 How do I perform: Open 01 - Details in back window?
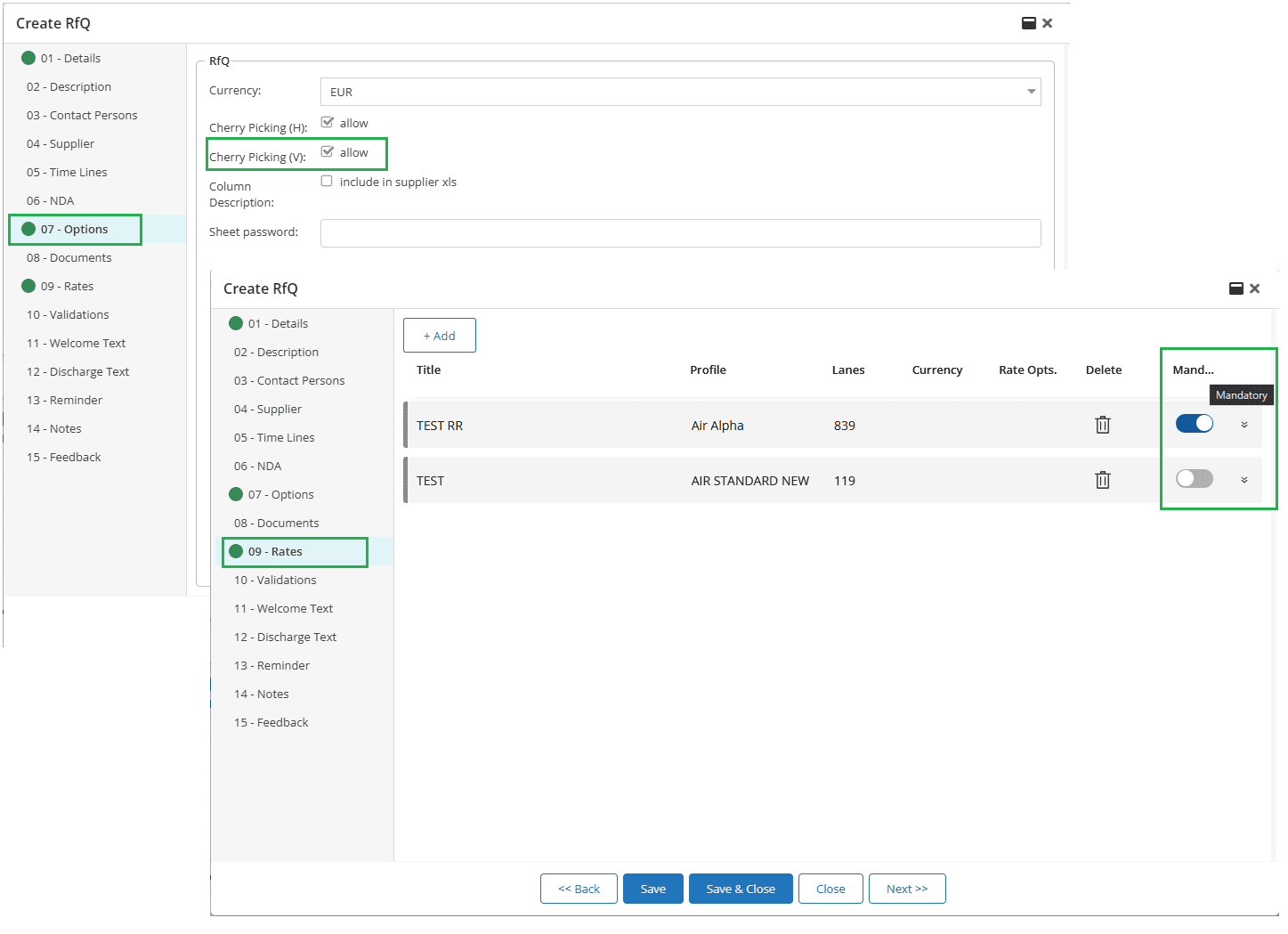pos(70,58)
